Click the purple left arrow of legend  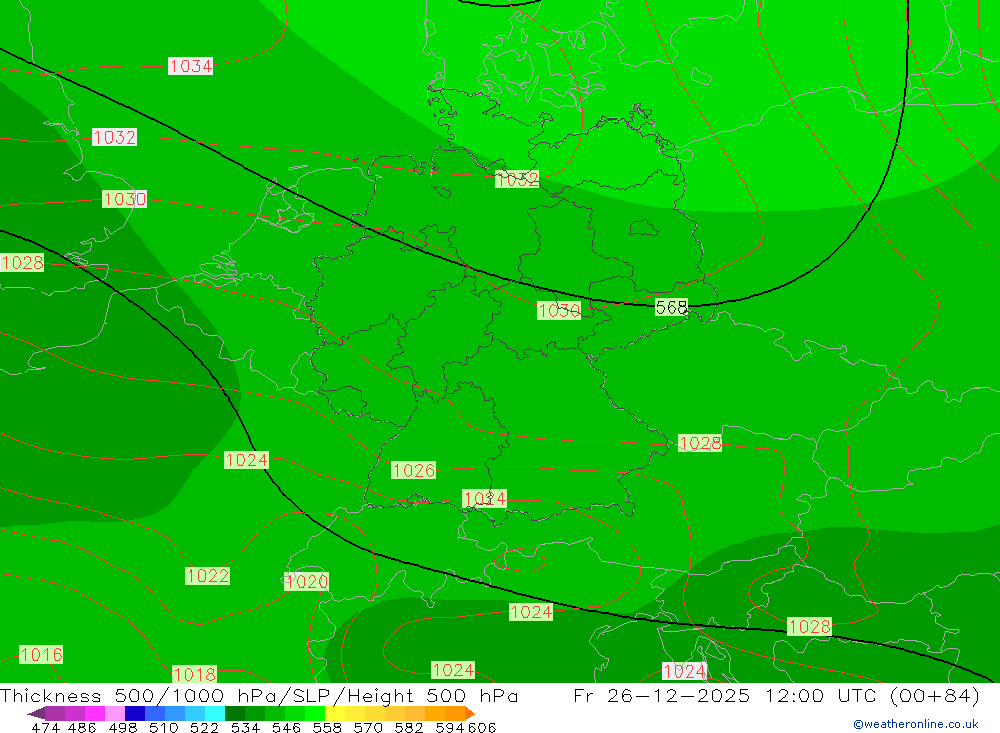click(36, 713)
